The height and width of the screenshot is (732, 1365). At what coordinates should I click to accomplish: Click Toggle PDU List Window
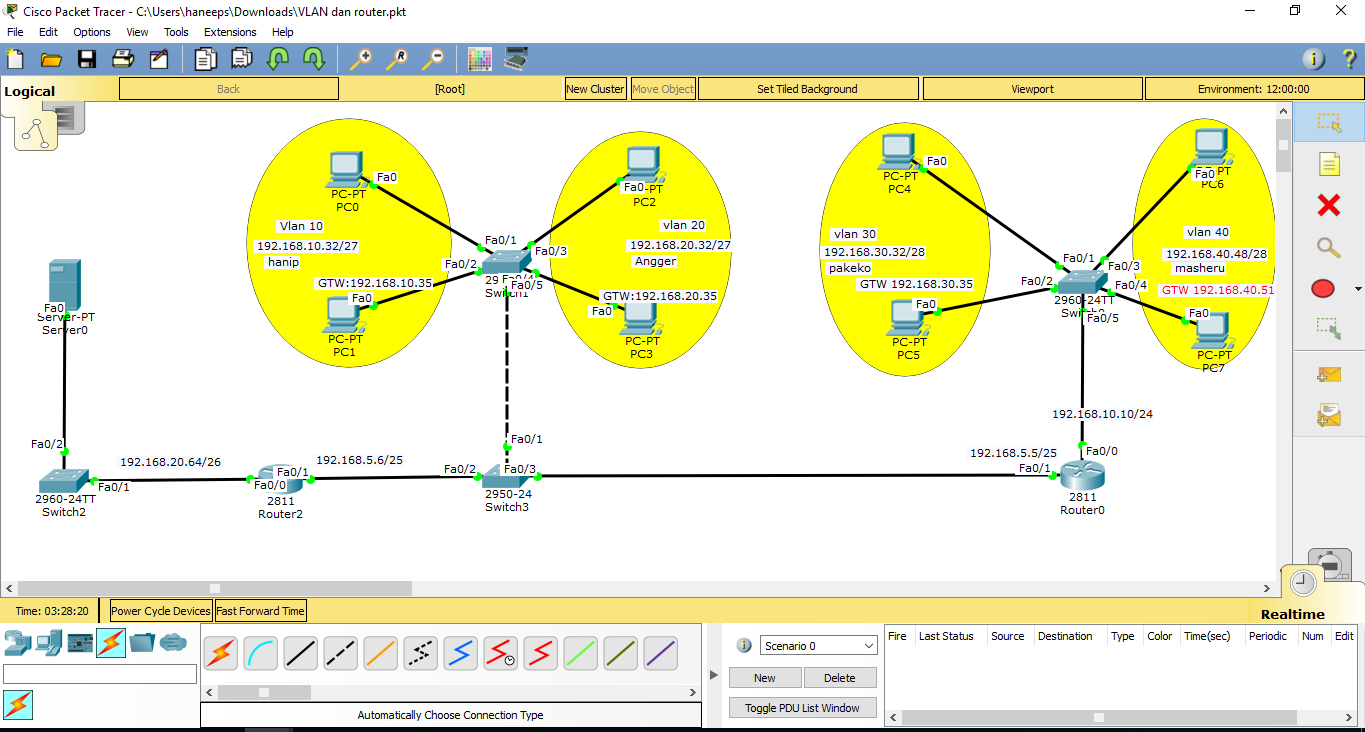[x=802, y=707]
